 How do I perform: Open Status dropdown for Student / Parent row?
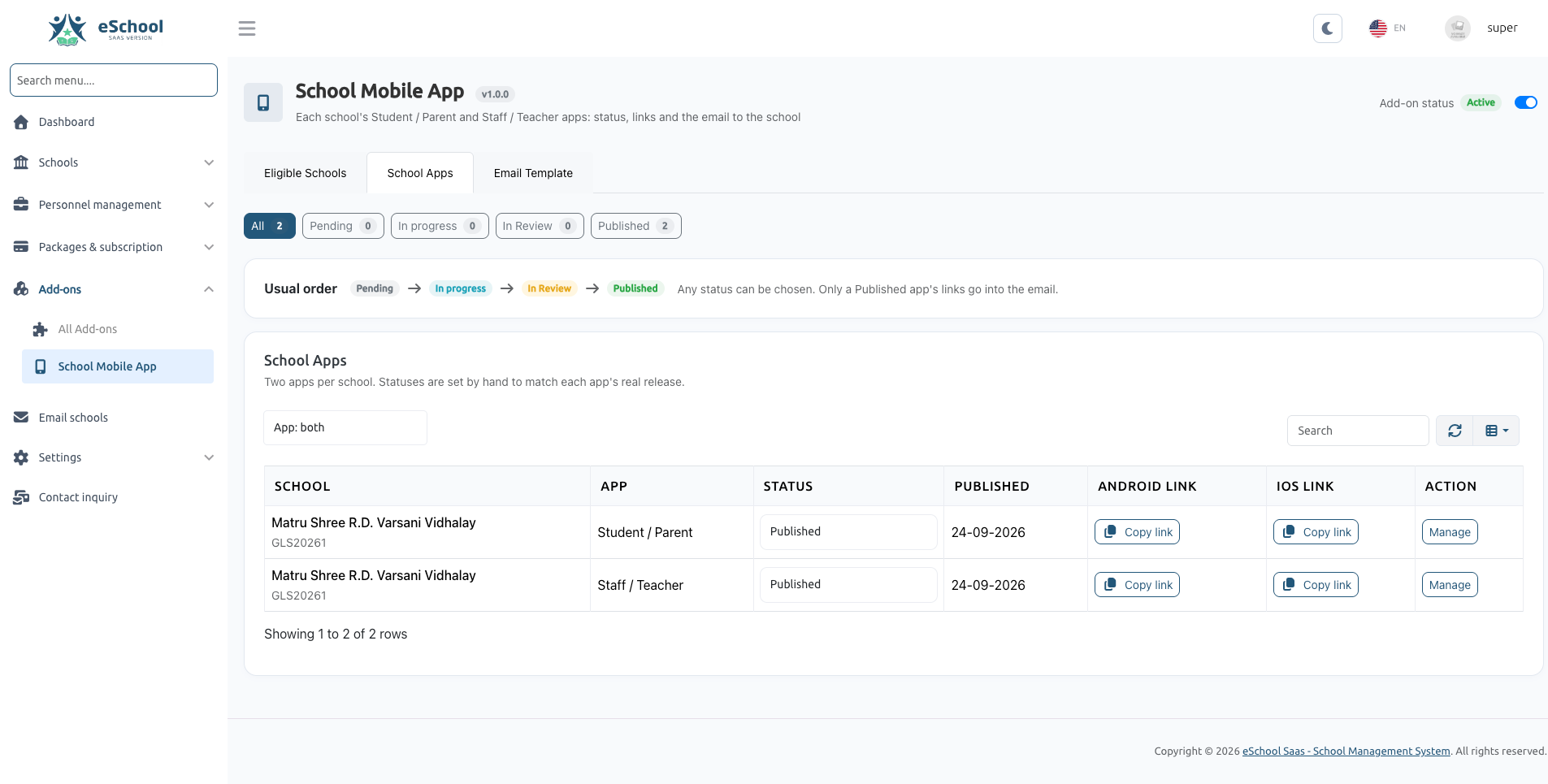[848, 532]
